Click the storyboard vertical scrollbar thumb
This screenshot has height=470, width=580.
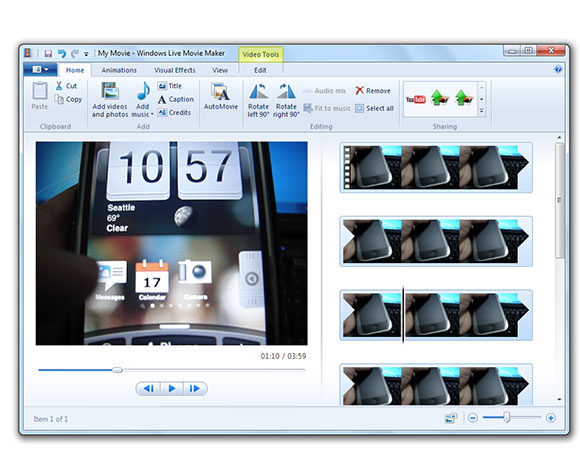[x=559, y=201]
